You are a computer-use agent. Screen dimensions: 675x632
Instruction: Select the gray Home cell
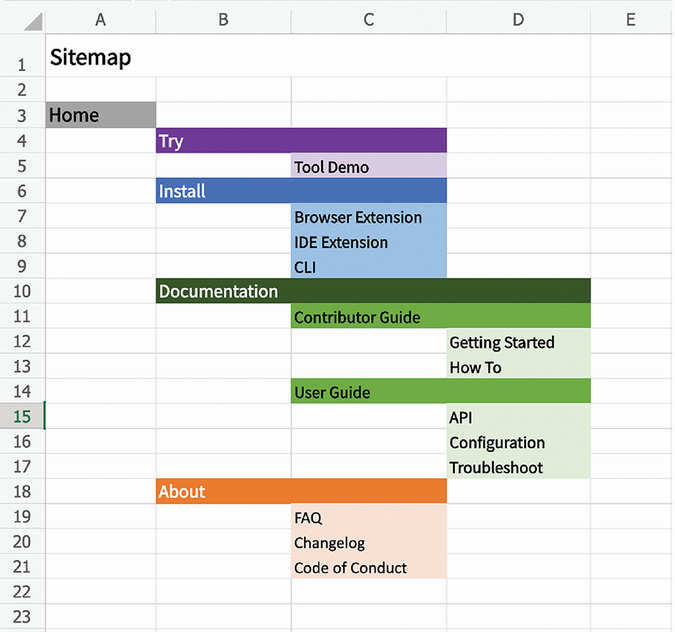point(100,115)
